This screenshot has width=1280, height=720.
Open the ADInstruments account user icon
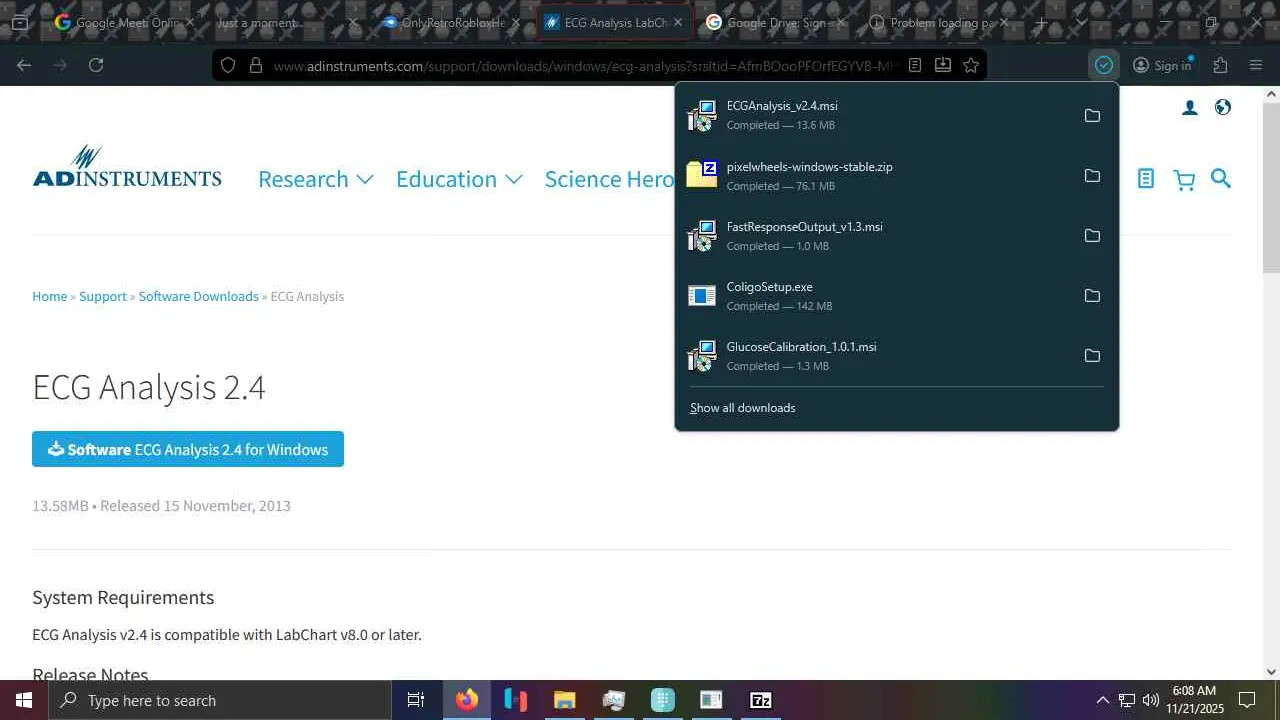(x=1190, y=108)
